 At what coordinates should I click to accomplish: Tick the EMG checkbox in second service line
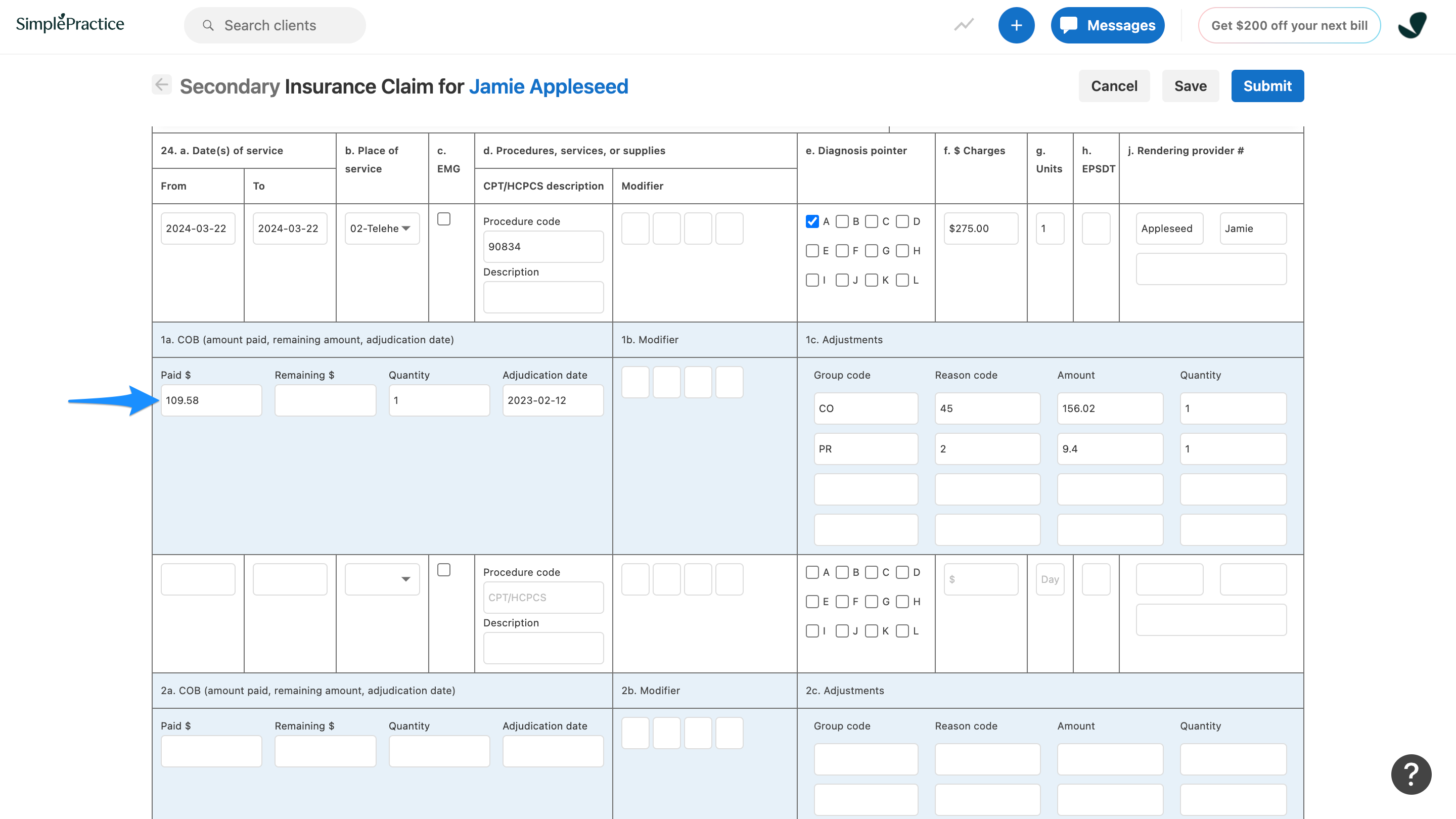click(x=444, y=570)
